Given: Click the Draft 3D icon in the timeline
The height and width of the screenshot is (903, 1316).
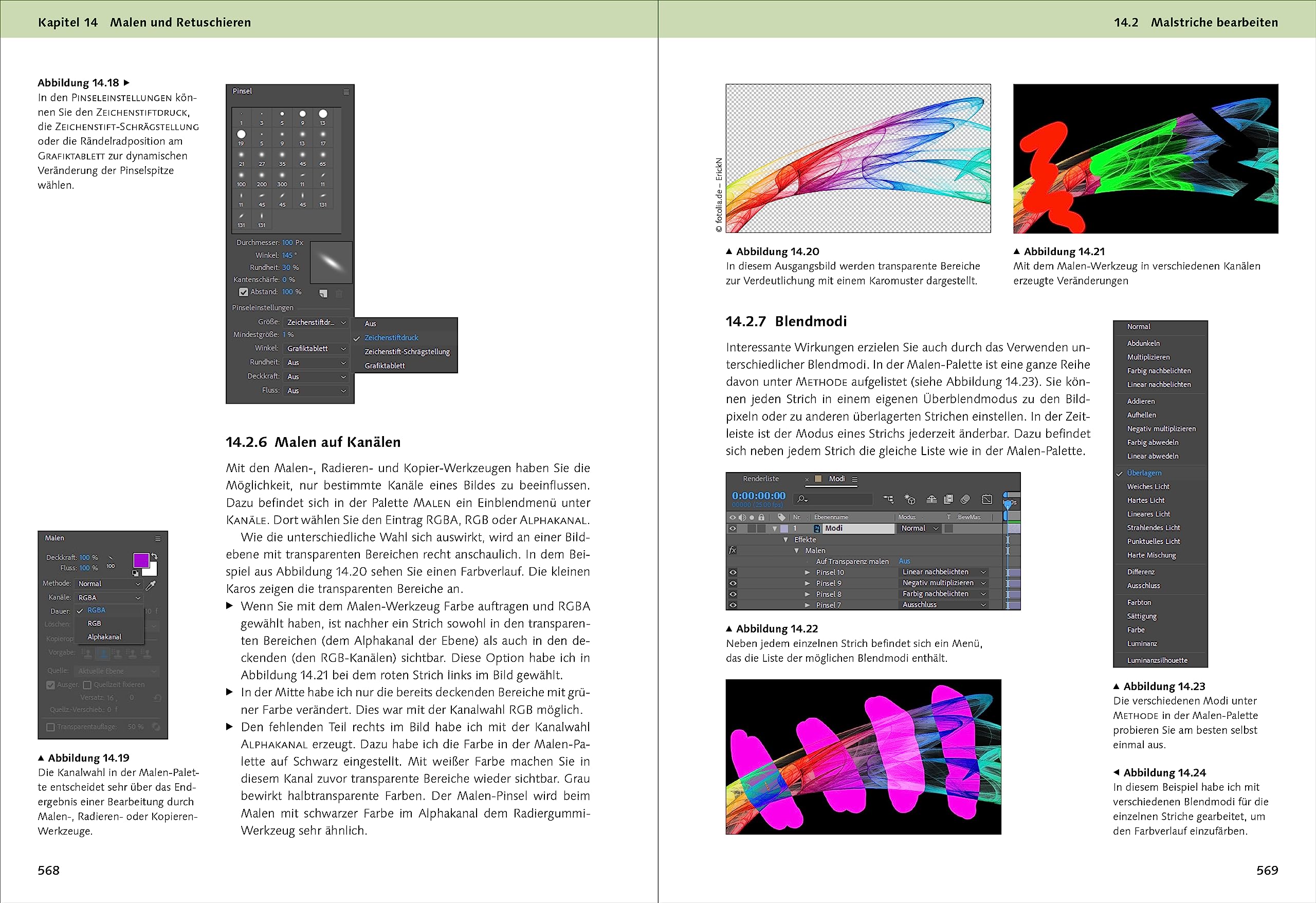Looking at the screenshot, I should click(910, 499).
